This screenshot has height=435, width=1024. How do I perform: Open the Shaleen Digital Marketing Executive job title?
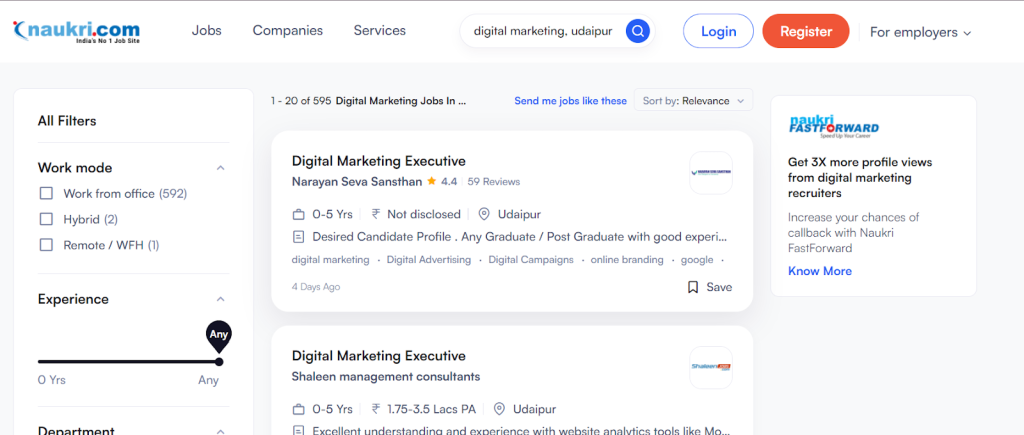(379, 356)
